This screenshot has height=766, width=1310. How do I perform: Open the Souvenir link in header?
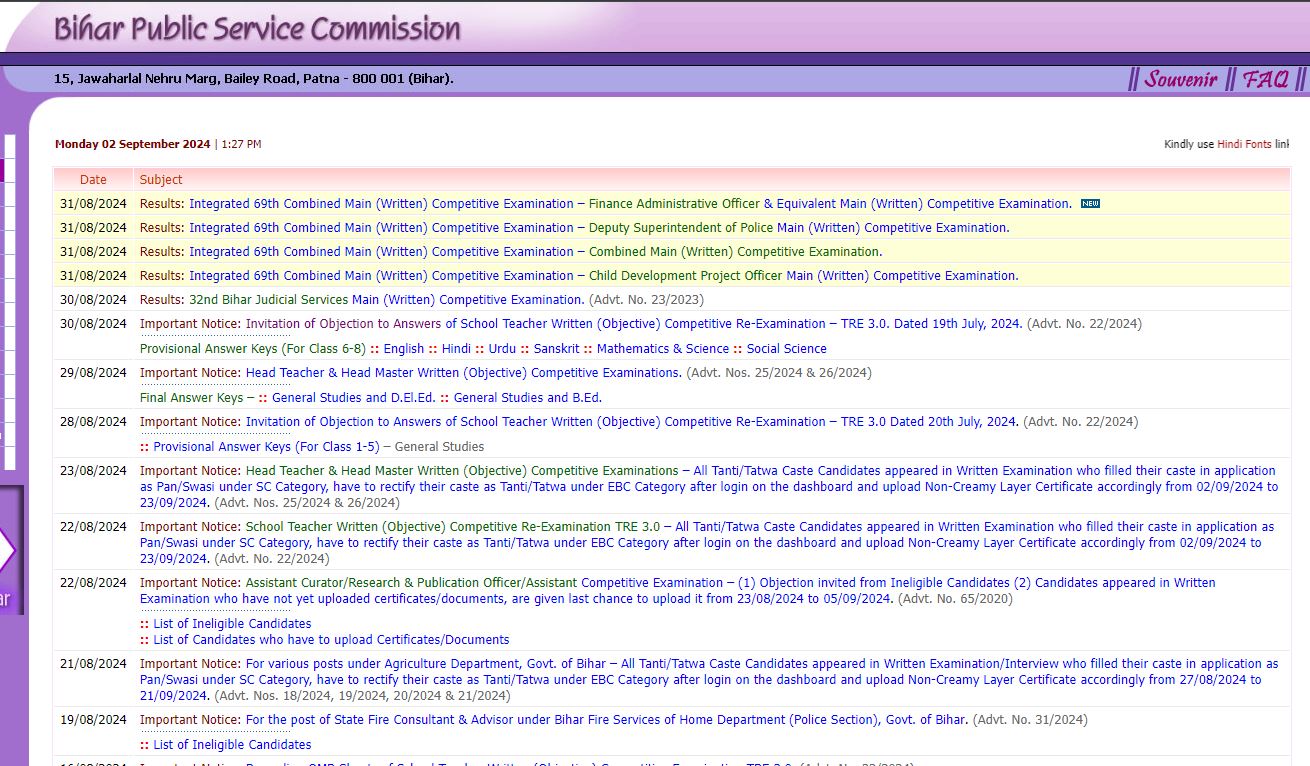pyautogui.click(x=1181, y=79)
